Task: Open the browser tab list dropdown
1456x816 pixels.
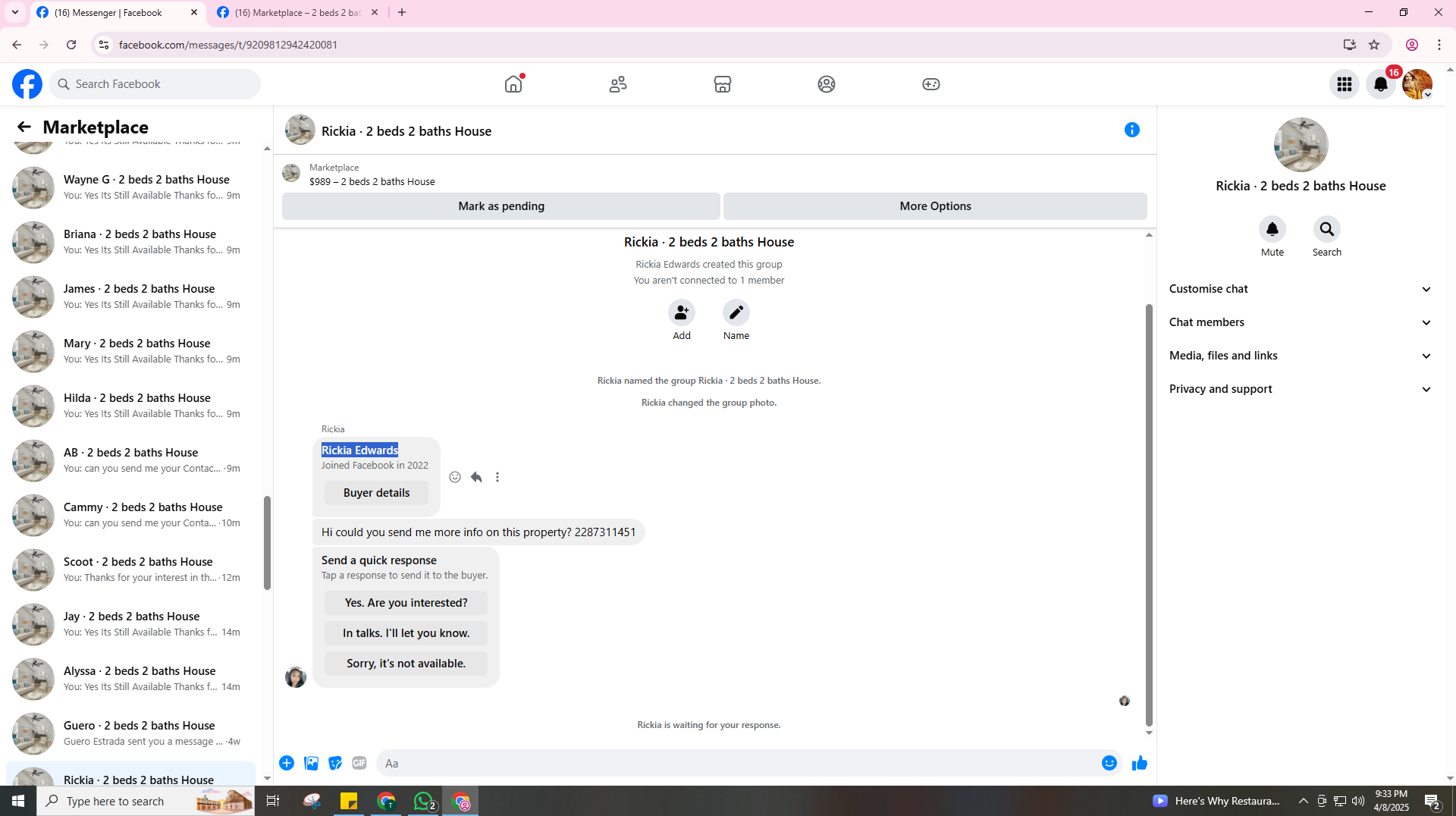Action: (15, 12)
